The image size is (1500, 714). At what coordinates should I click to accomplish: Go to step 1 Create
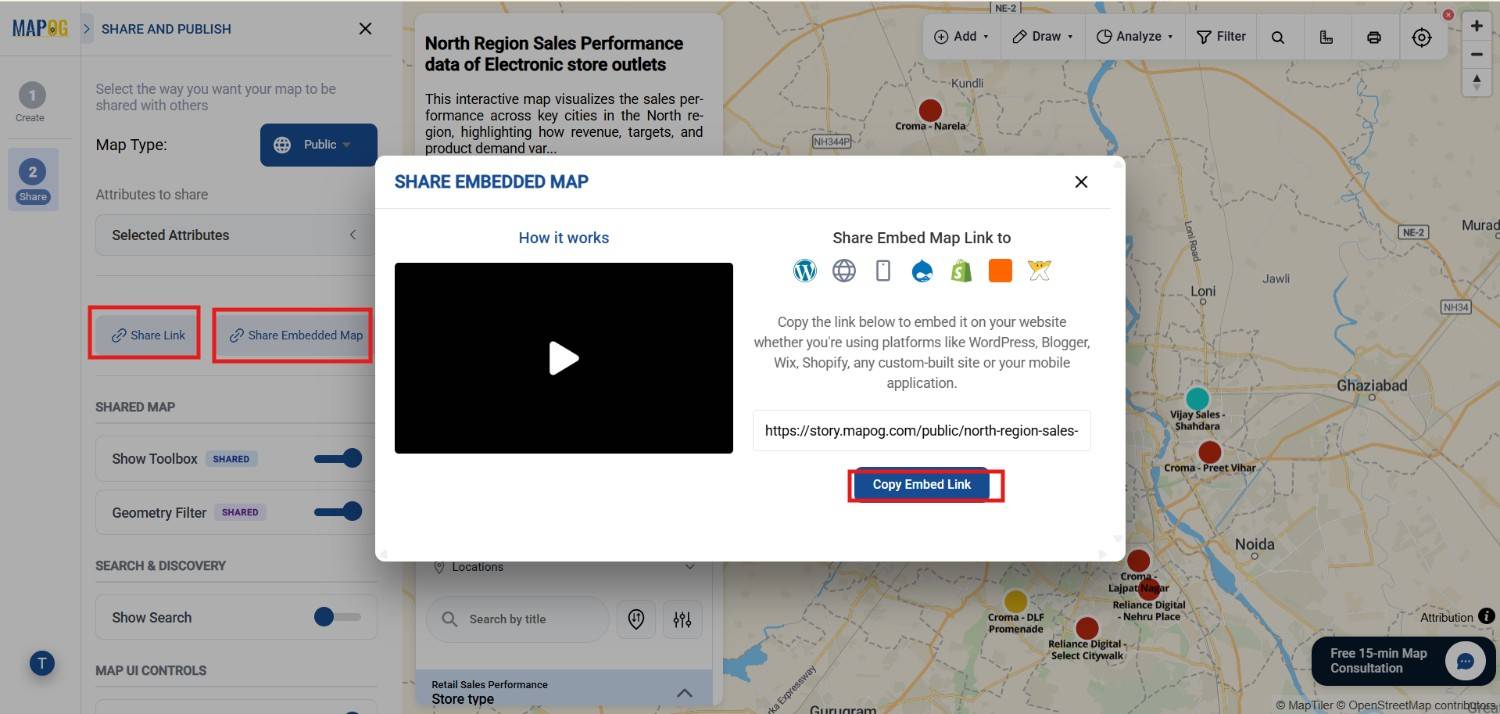point(31,103)
